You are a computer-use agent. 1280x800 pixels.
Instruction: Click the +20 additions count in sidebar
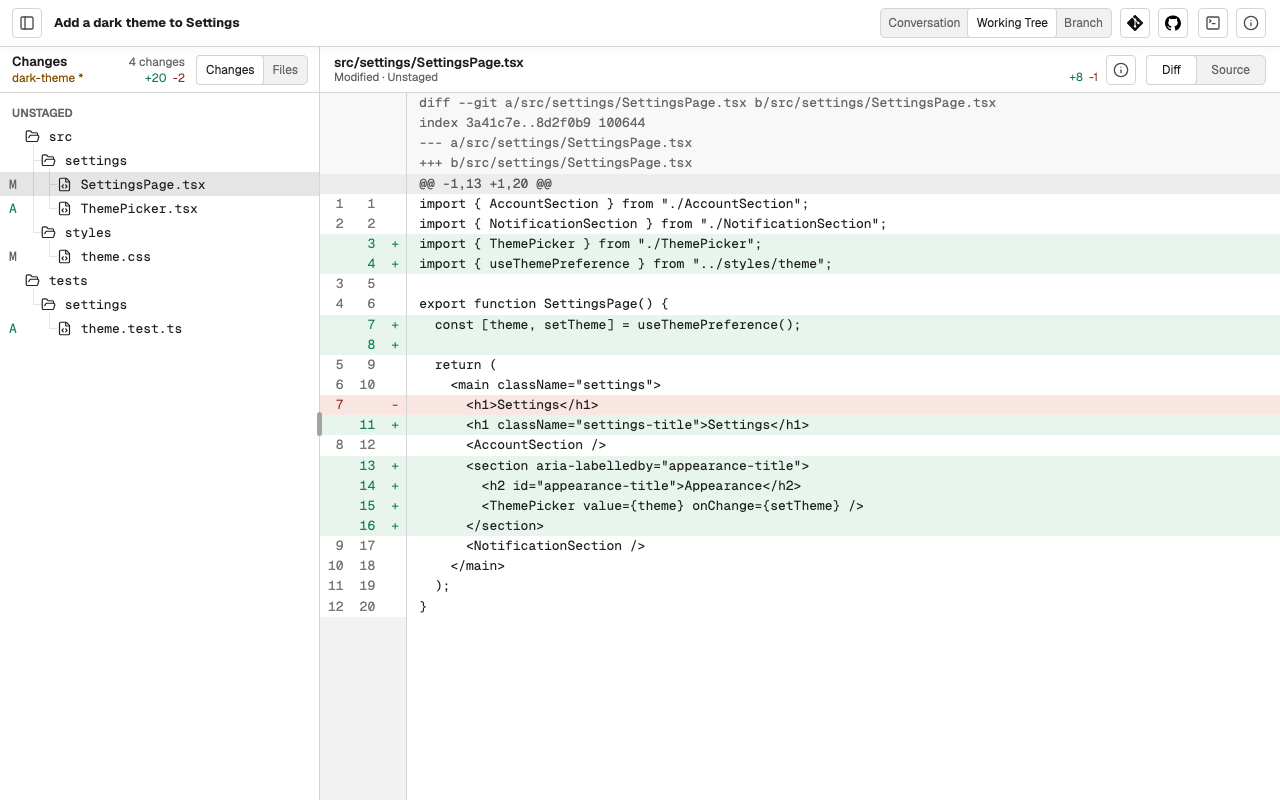155,78
